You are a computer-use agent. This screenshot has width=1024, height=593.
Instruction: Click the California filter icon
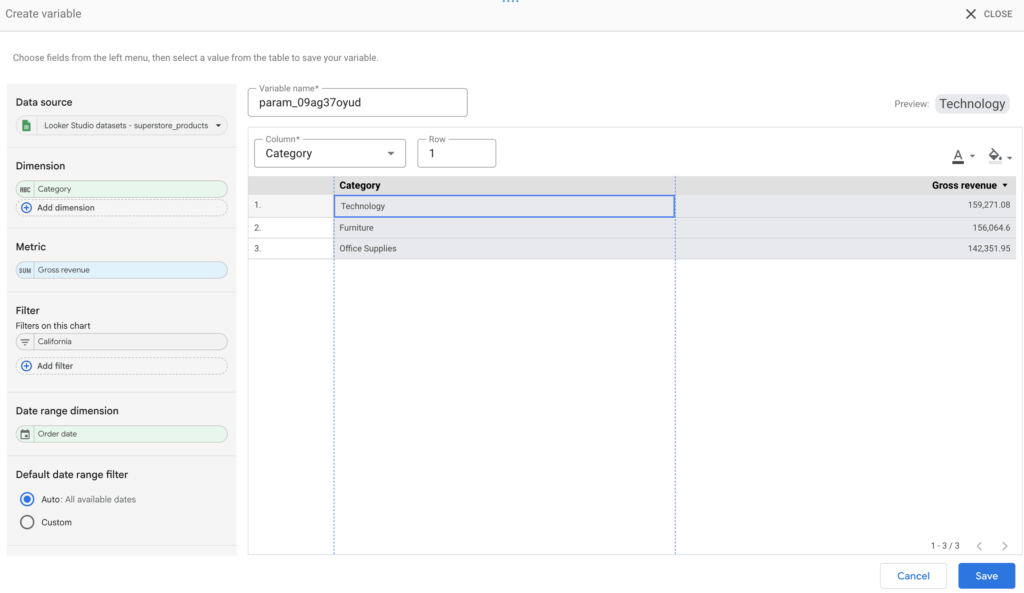(x=26, y=342)
